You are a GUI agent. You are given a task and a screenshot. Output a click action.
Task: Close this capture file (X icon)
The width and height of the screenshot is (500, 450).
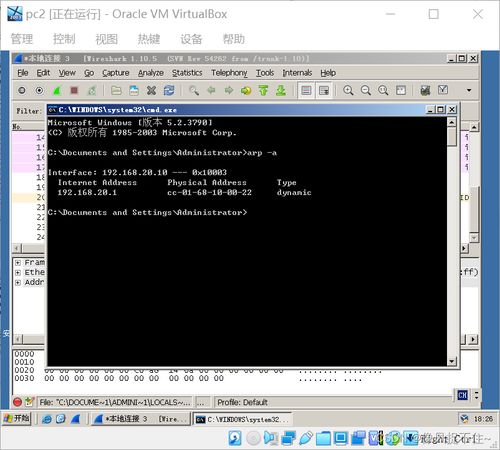151,90
